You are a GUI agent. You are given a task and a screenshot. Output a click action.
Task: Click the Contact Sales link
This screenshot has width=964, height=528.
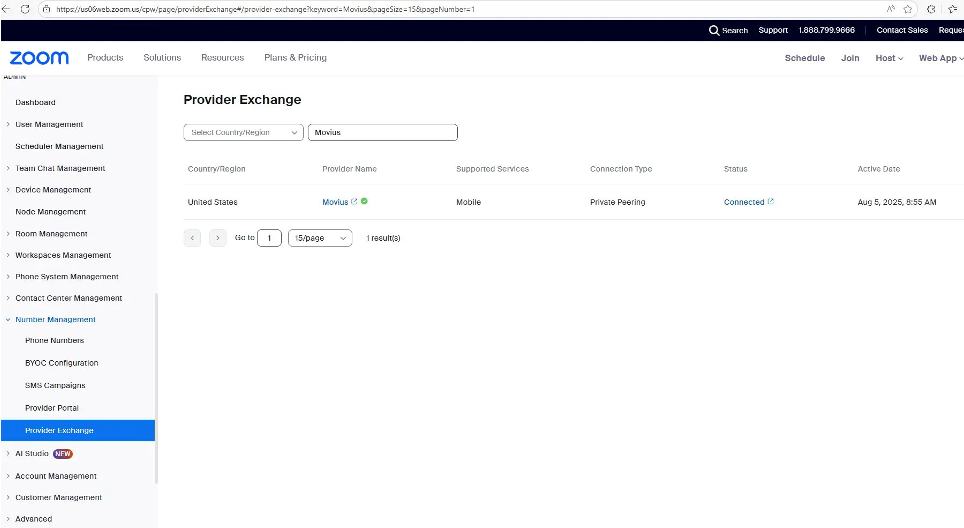902,30
